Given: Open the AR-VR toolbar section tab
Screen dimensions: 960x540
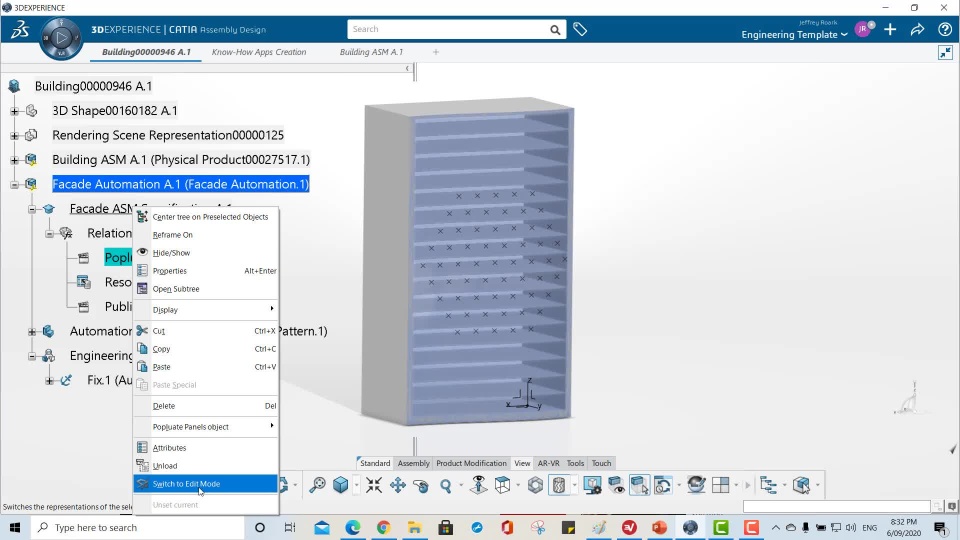Looking at the screenshot, I should click(548, 463).
